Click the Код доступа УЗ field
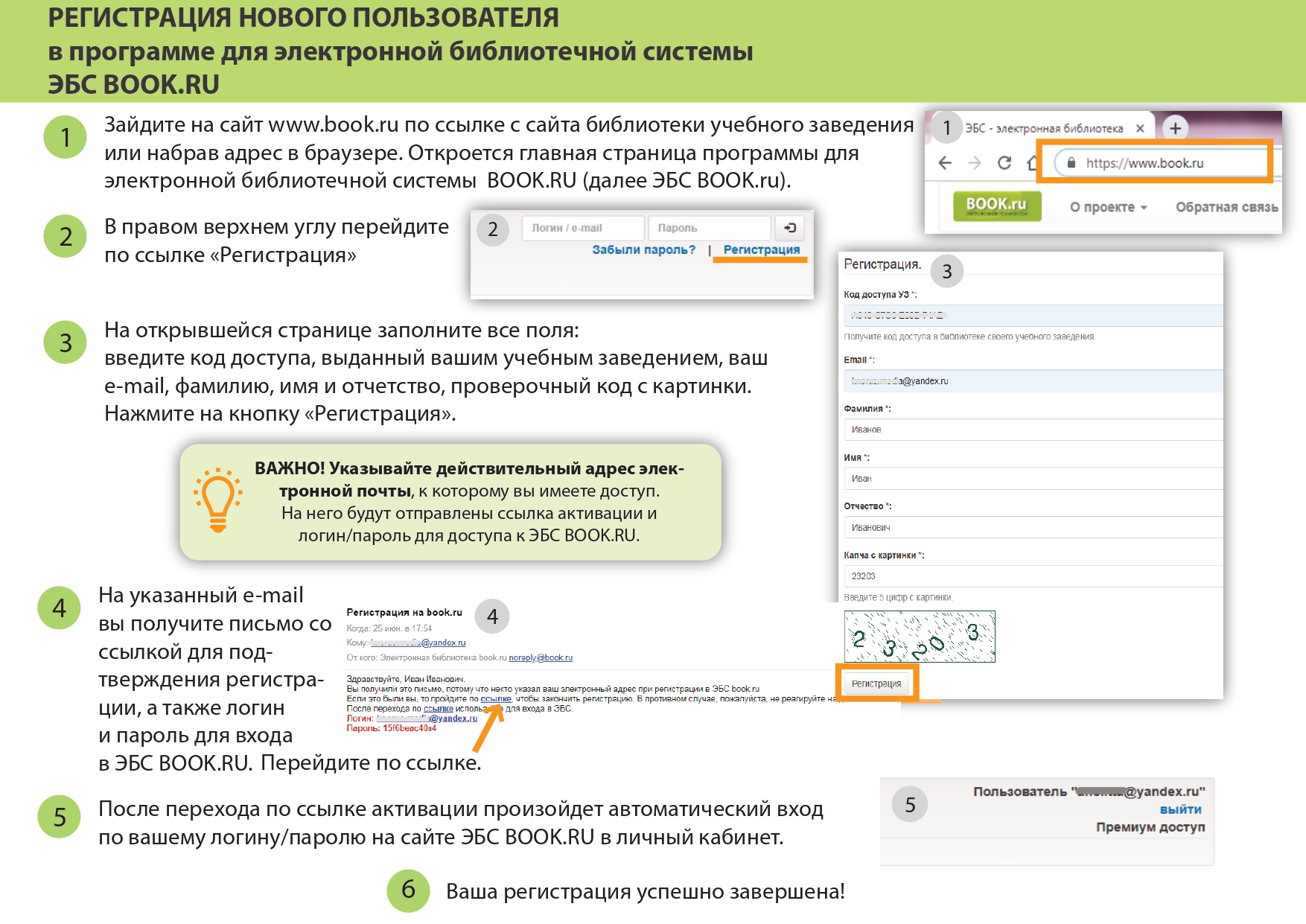The width and height of the screenshot is (1306, 924). (x=1033, y=316)
